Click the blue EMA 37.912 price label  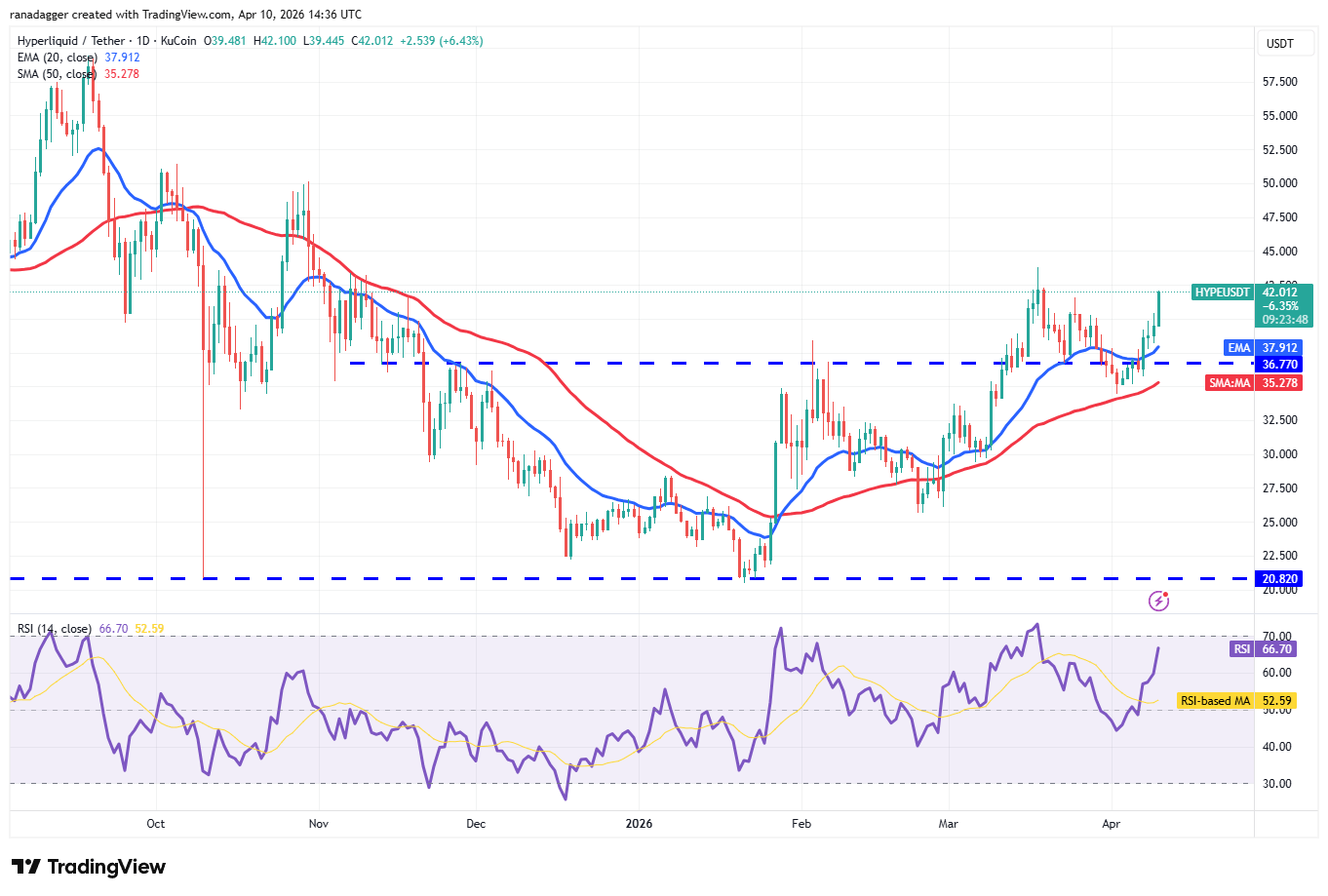(1263, 348)
